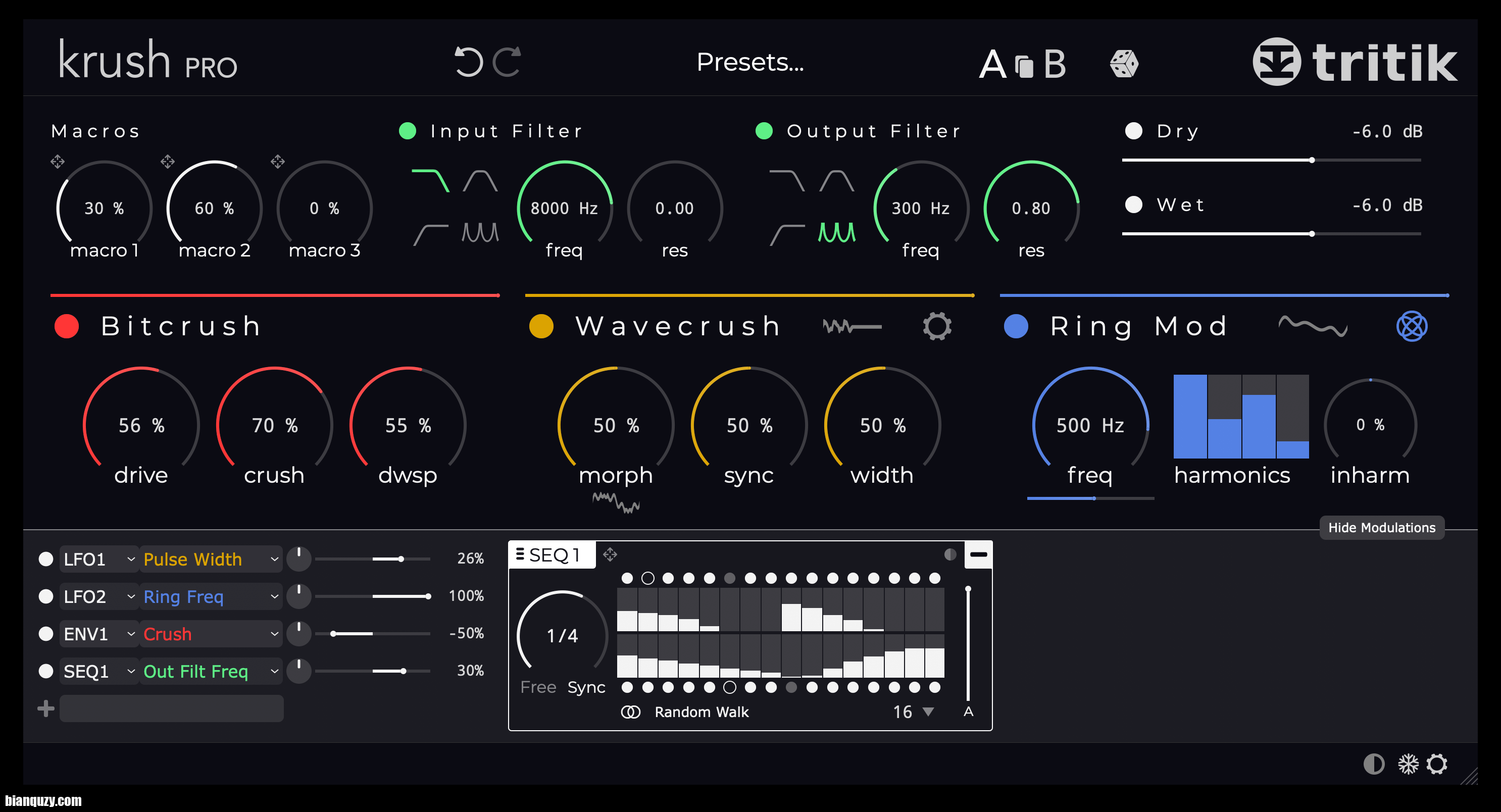The image size is (1501, 812).
Task: Click the Wavecrush waveform shape icon
Action: (852, 326)
